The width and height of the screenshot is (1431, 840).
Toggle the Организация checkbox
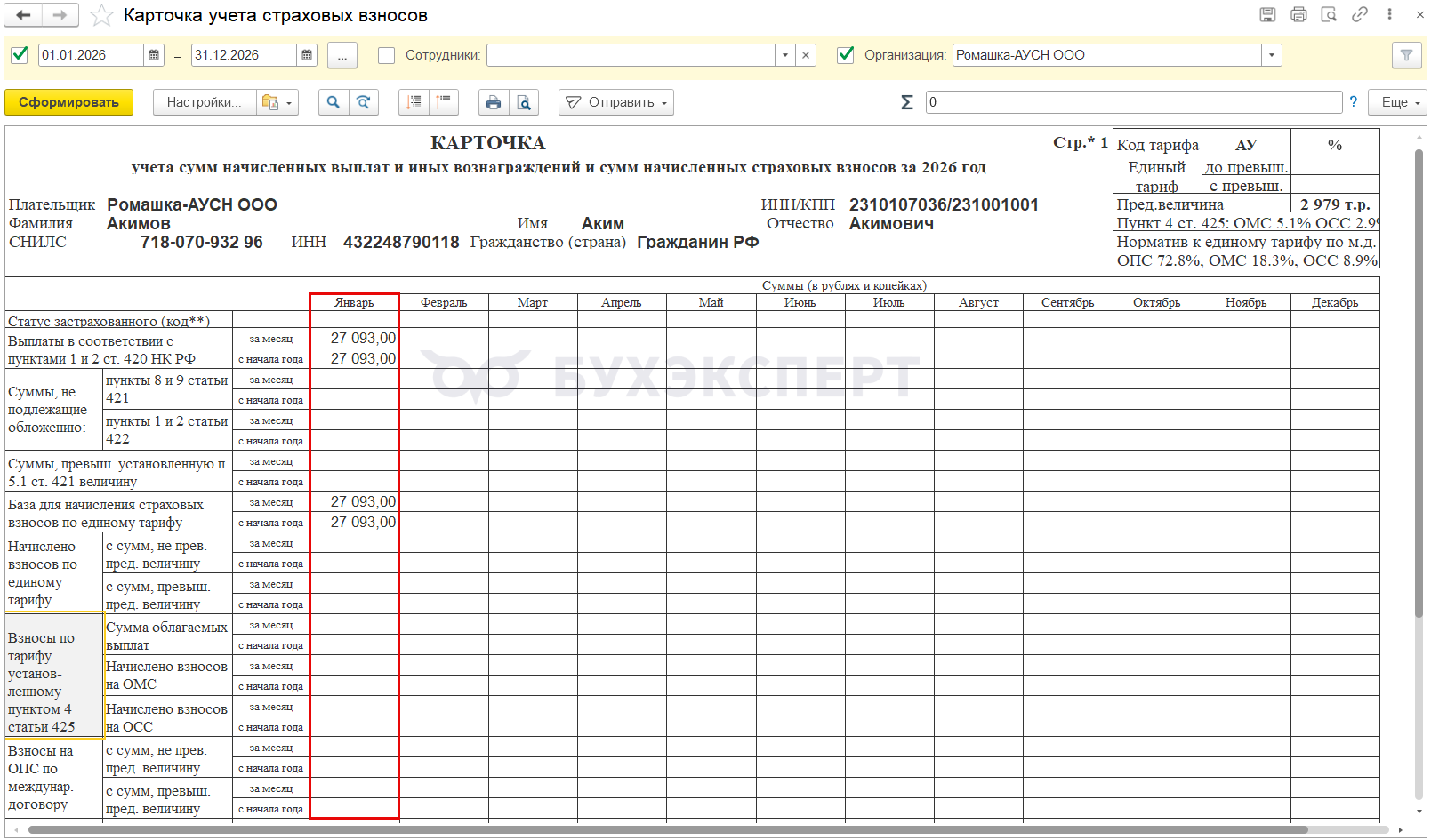(846, 55)
